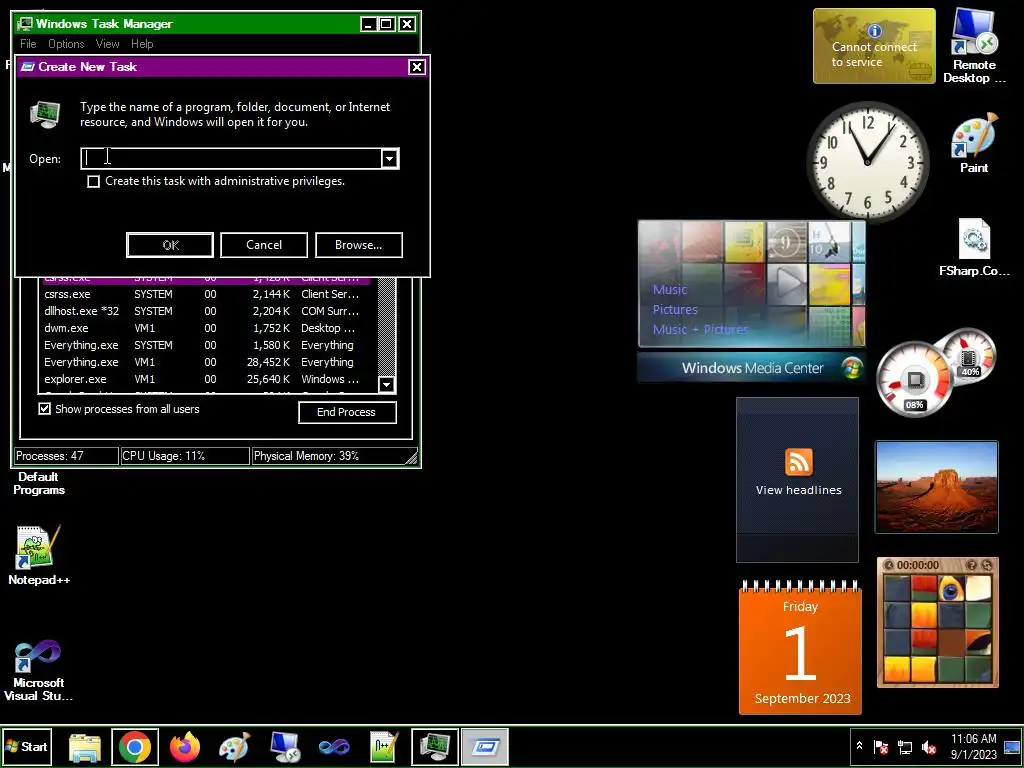1024x768 pixels.
Task: Click CPU Usage: 11% in status bar
Action: 185,456
